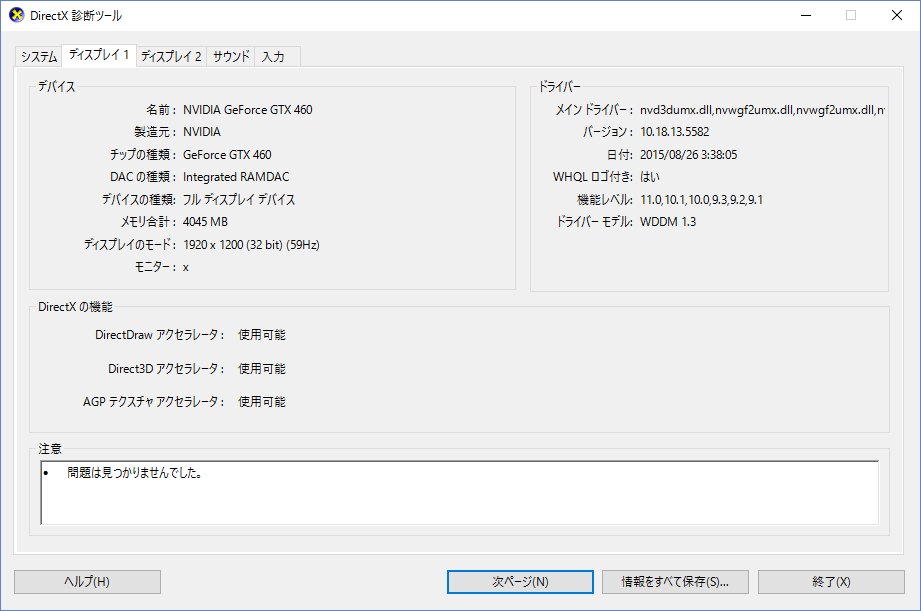Viewport: 921px width, 611px height.
Task: Click the メモリ合計 field label
Action: point(149,222)
